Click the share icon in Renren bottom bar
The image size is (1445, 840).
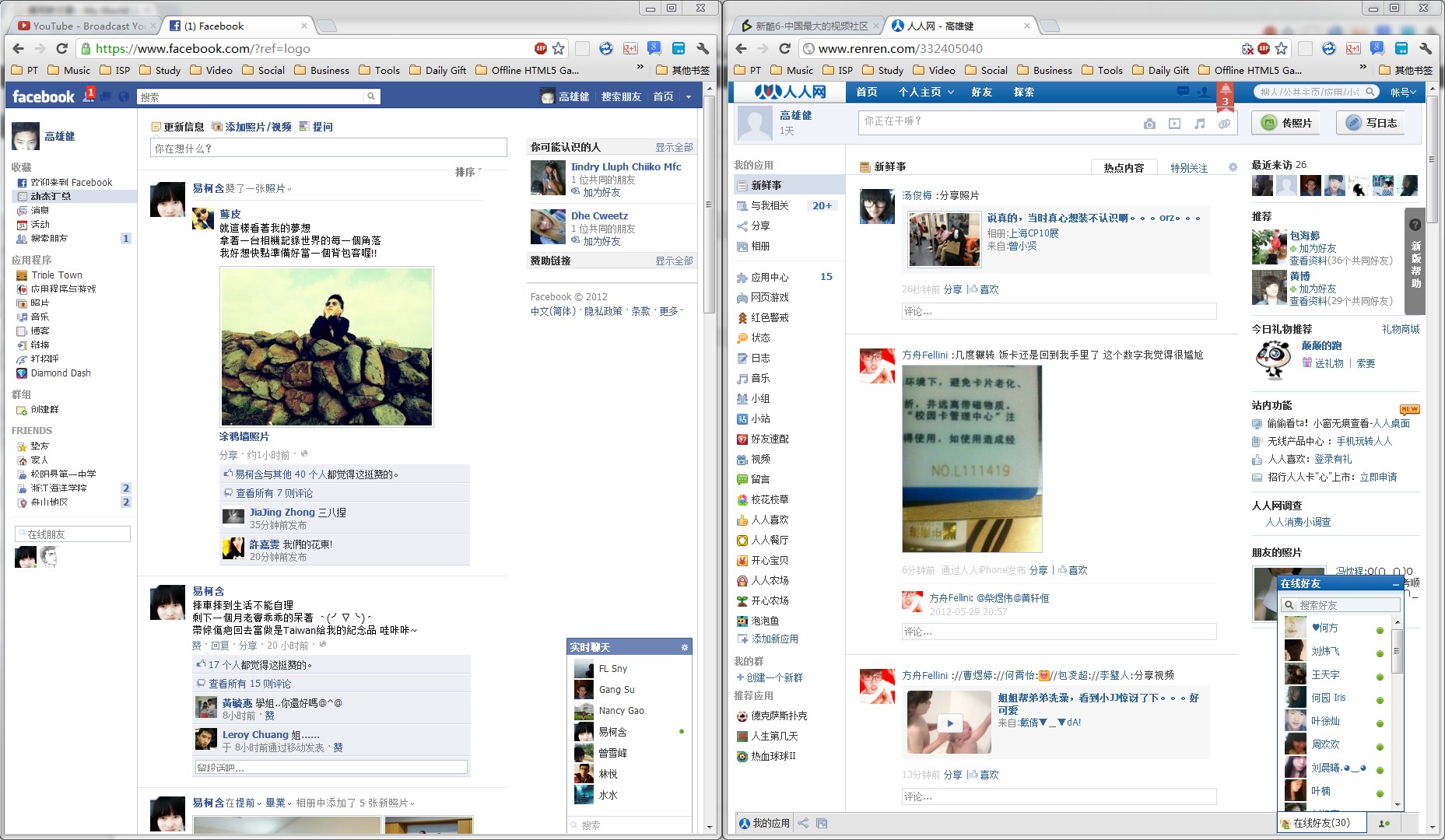803,823
